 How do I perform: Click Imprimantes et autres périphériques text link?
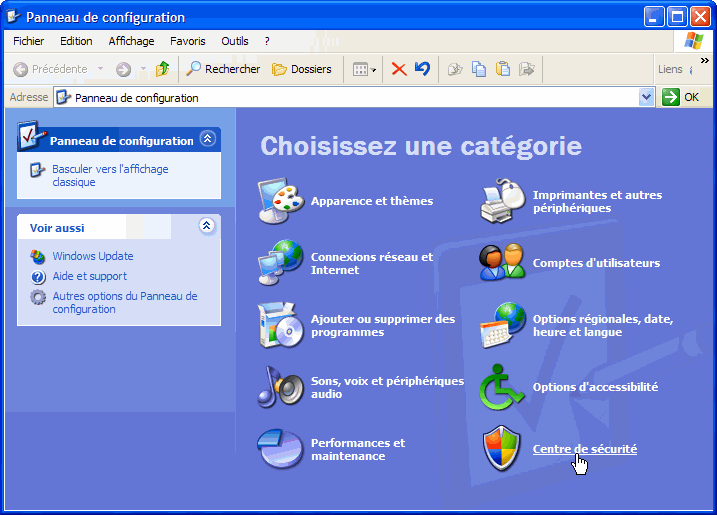[597, 201]
